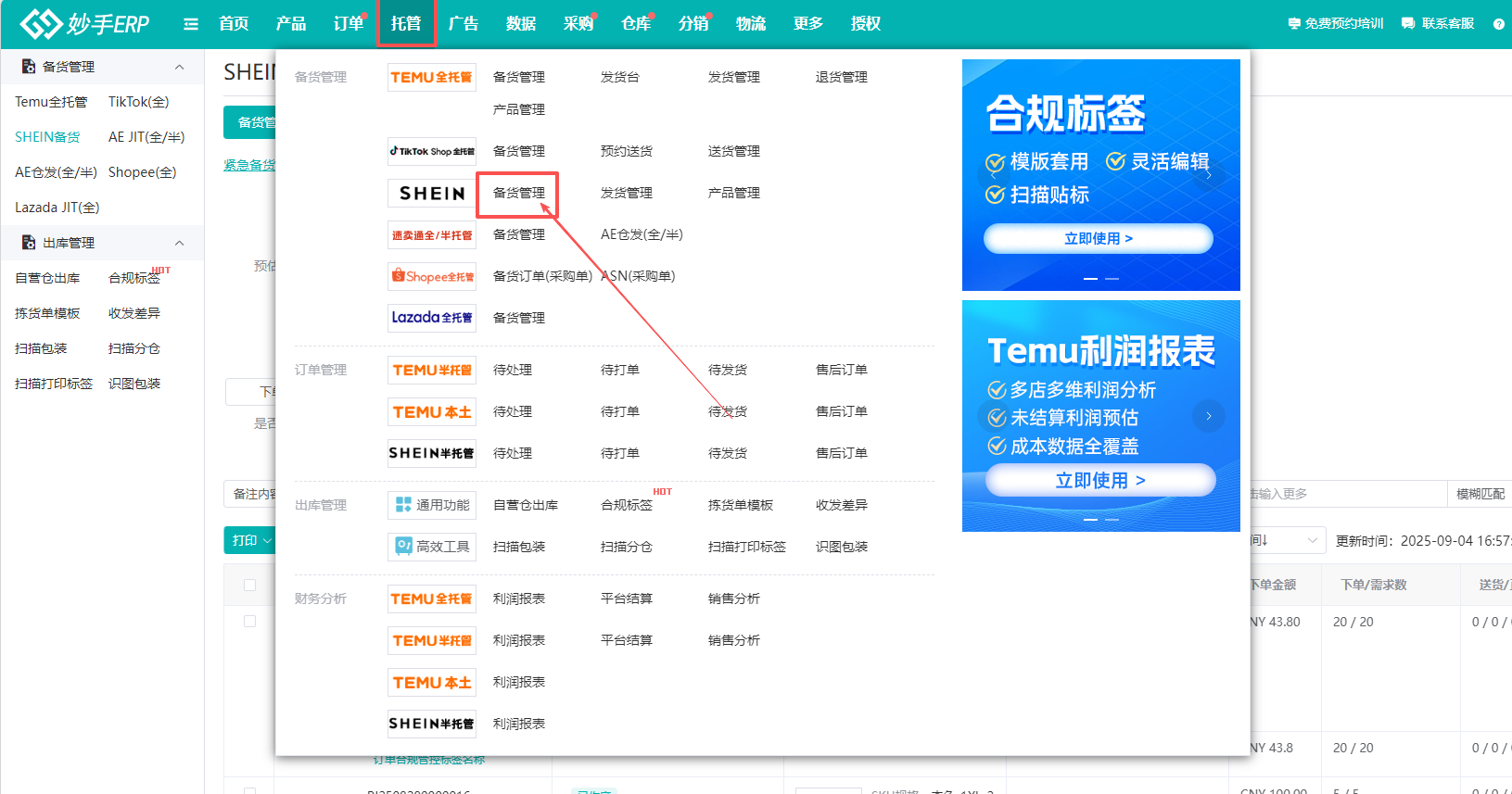Viewport: 1512px width, 794px height.
Task: Open the sort dropdown next to 更新时间
Action: click(x=1287, y=540)
